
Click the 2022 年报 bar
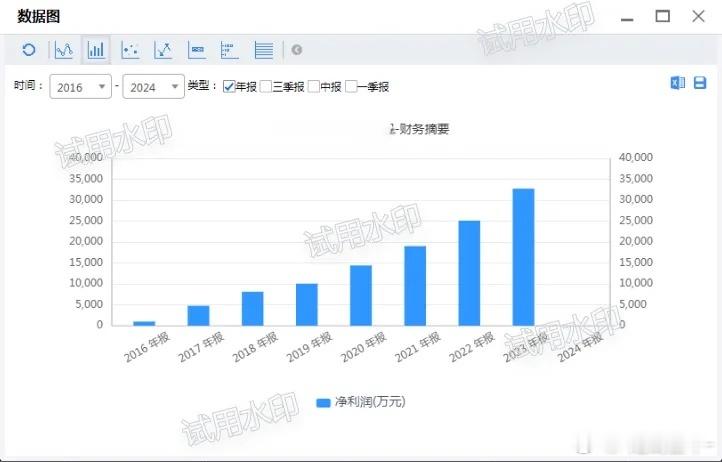click(469, 273)
